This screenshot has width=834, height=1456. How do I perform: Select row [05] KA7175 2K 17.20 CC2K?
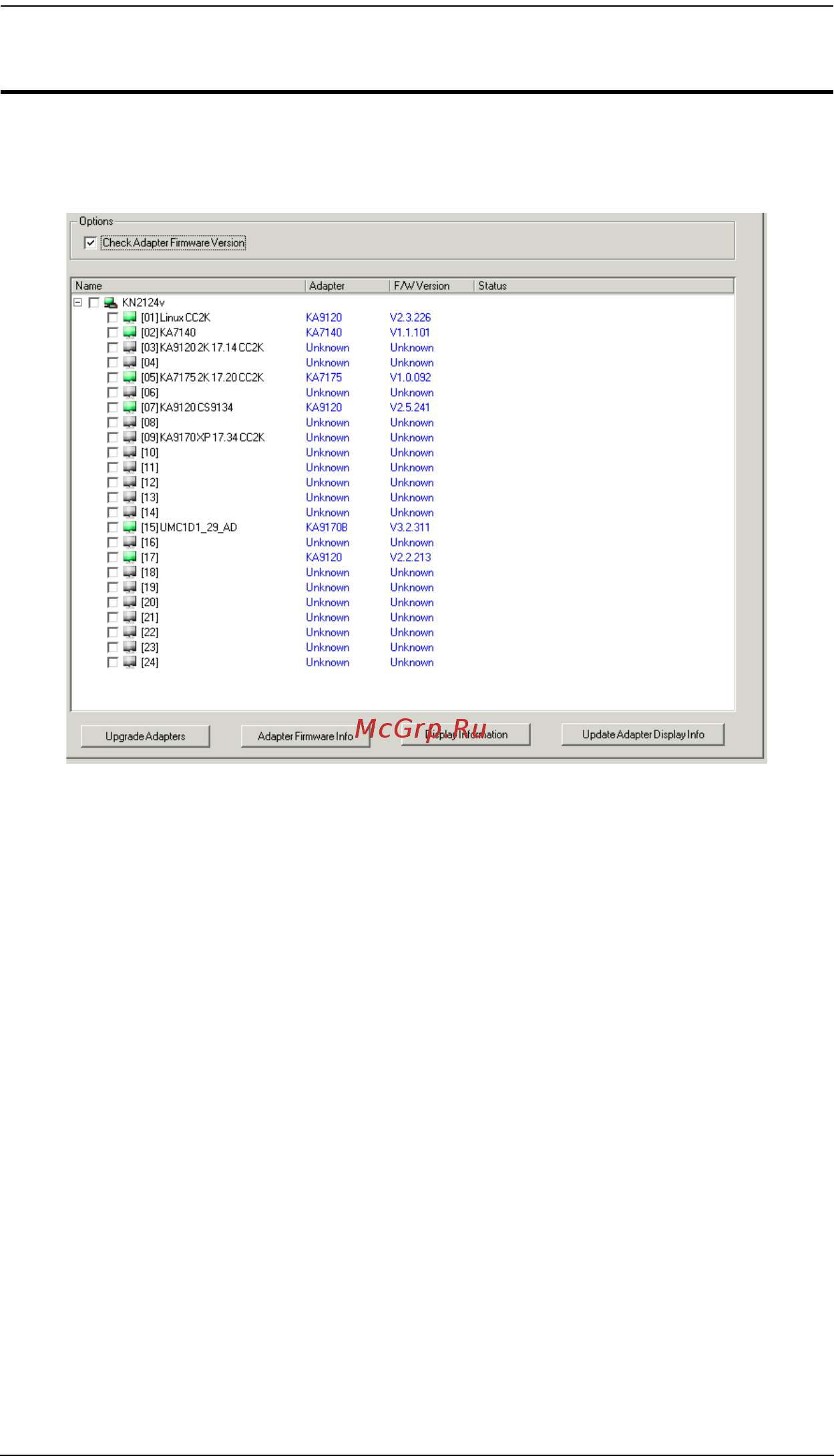[202, 378]
